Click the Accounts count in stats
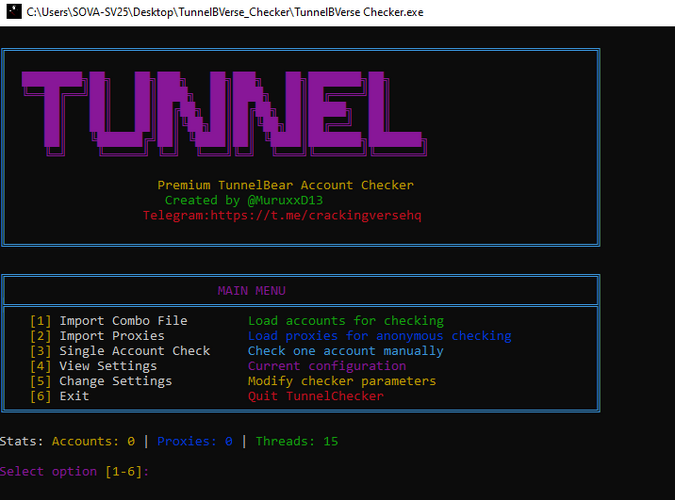Image resolution: width=675 pixels, height=500 pixels. (93, 441)
